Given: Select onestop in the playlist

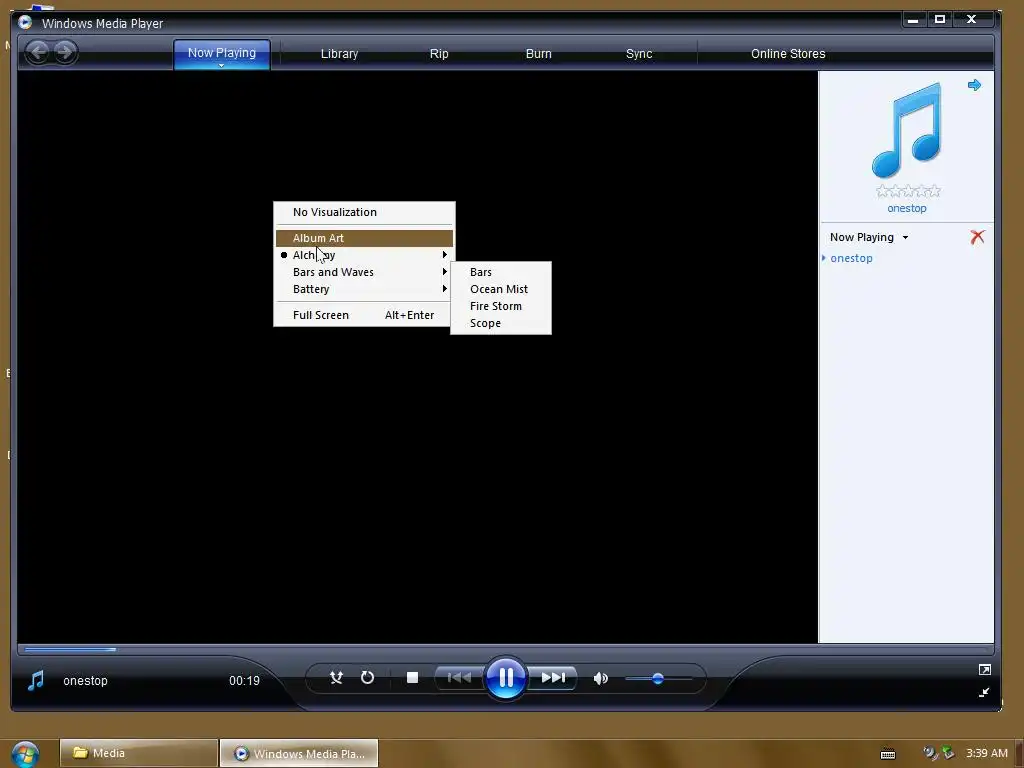Looking at the screenshot, I should point(851,258).
